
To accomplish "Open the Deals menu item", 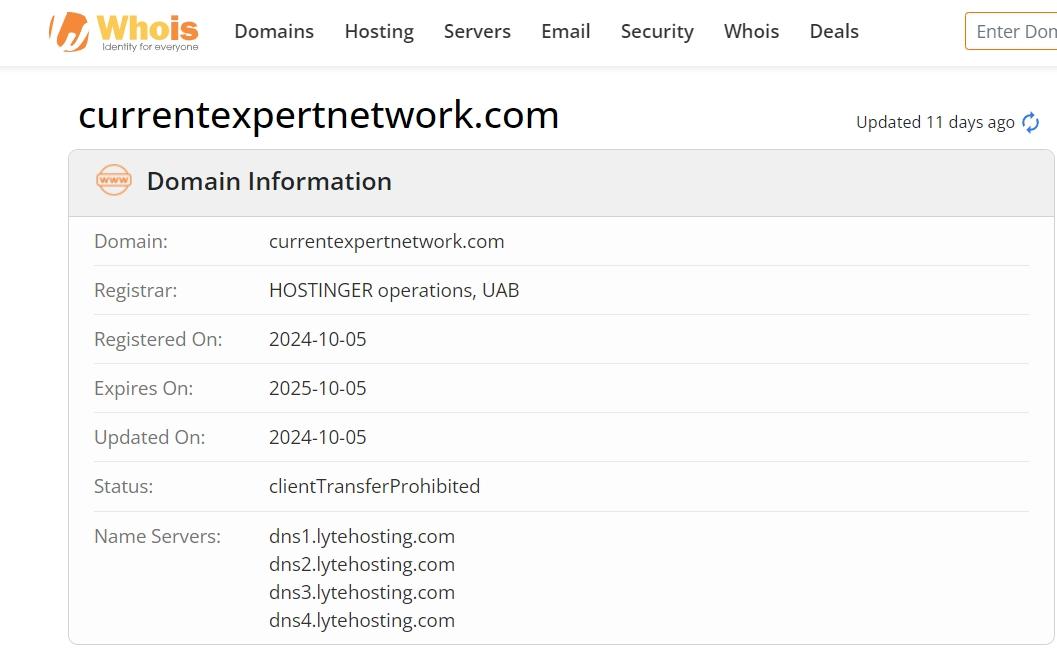I will click(834, 31).
